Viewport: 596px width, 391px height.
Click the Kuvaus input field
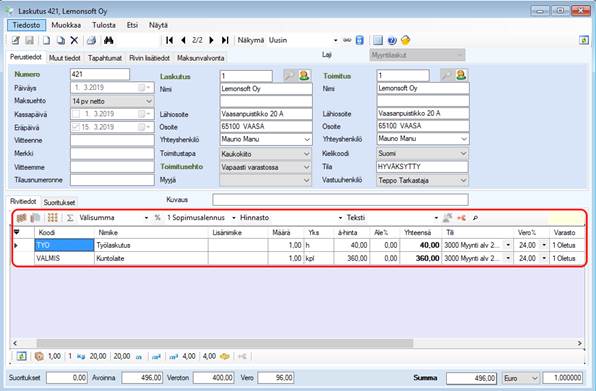(x=340, y=200)
